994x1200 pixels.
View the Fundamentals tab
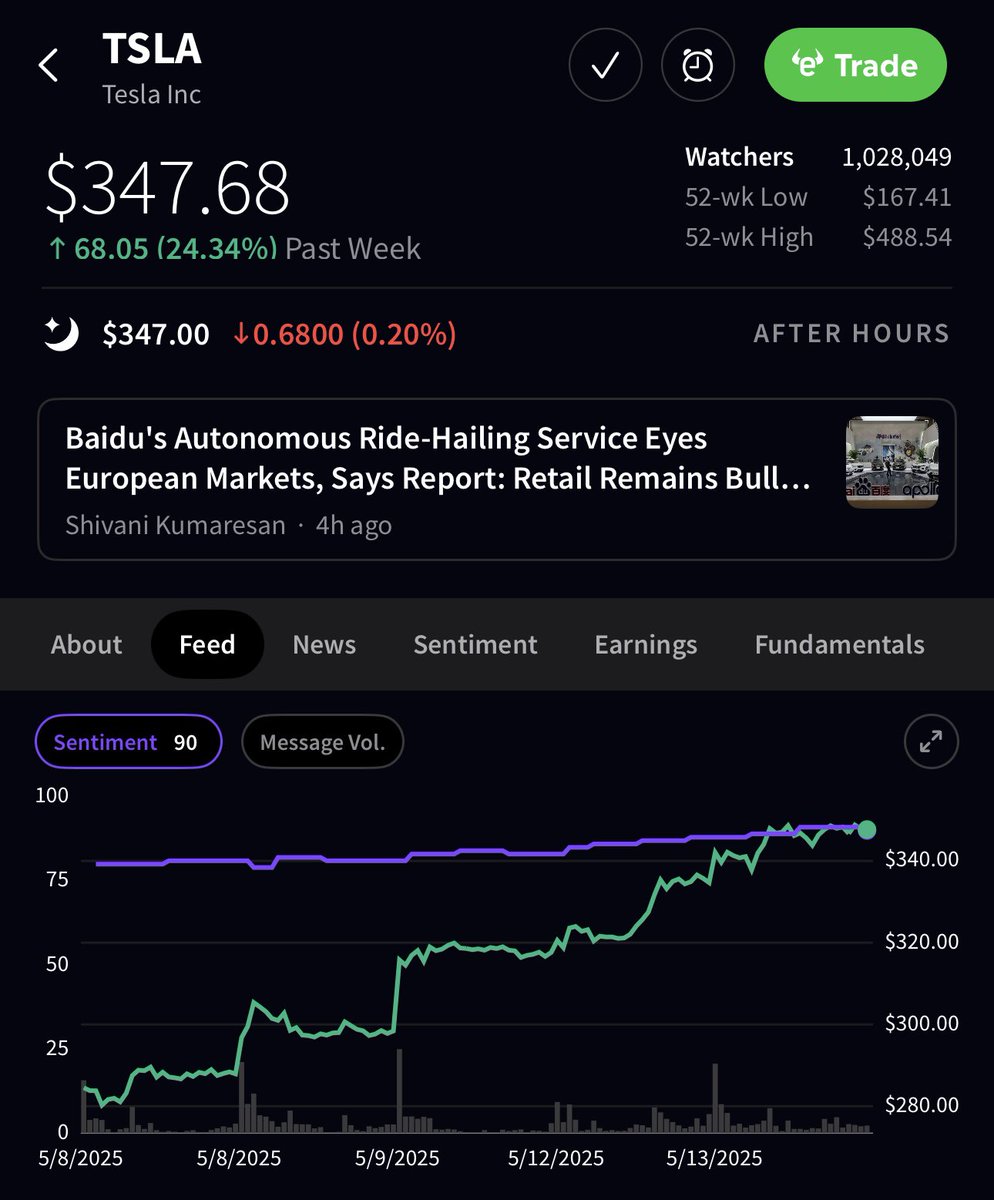point(839,645)
